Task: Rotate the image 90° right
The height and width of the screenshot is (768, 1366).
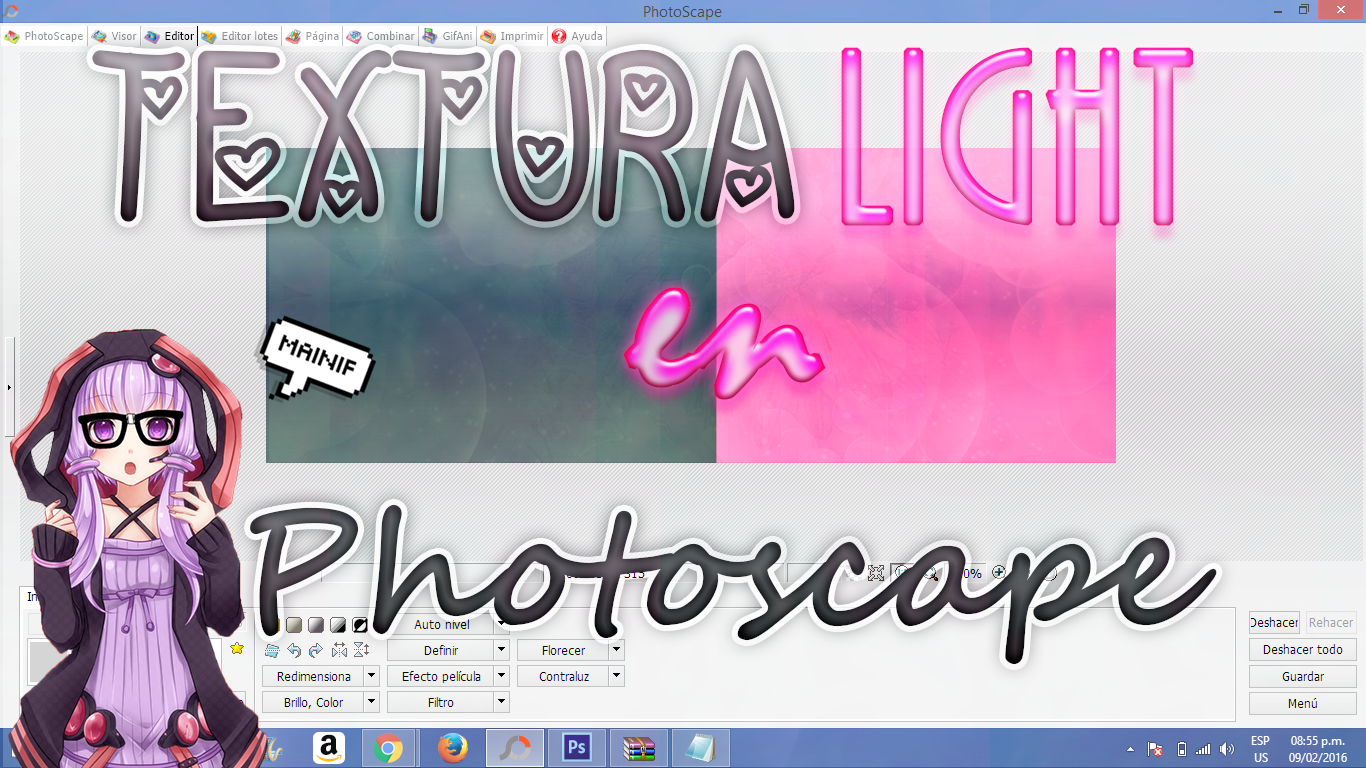Action: point(316,651)
